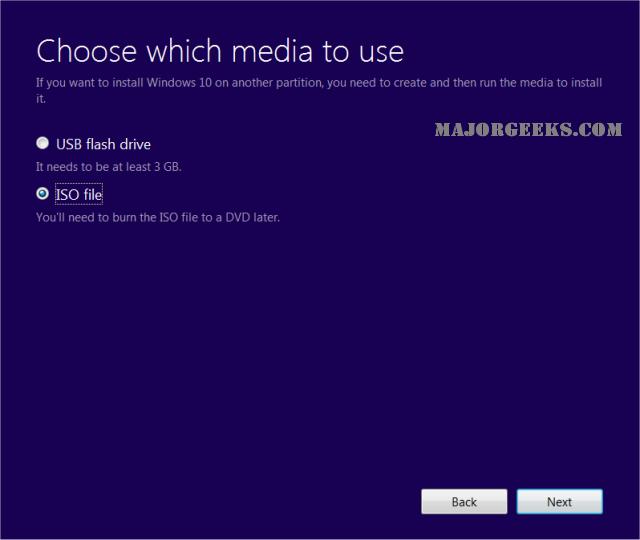
Task: Click the 'Choose which media to use' heading
Action: pyautogui.click(x=220, y=51)
